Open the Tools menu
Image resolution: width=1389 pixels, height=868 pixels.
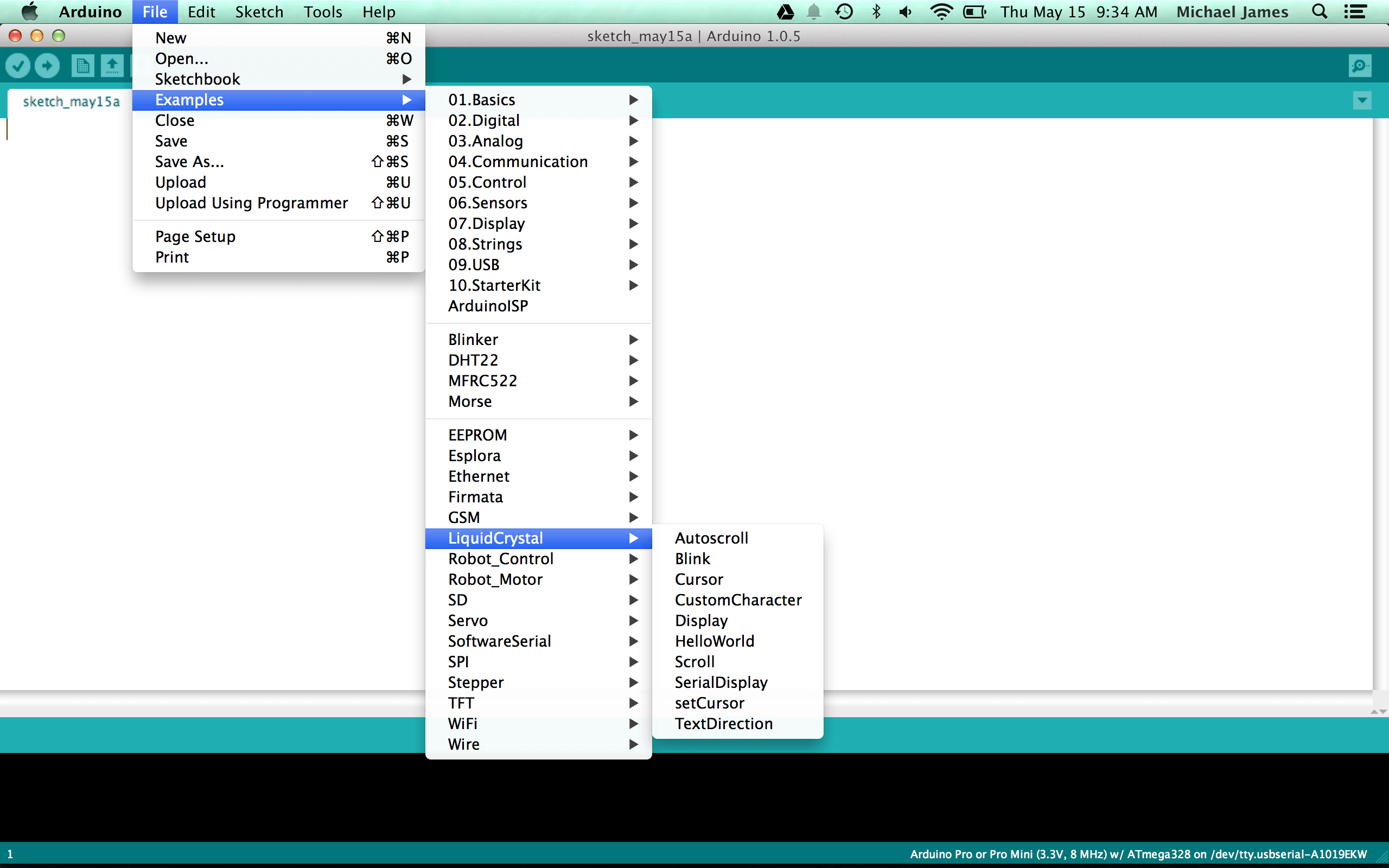(x=323, y=12)
